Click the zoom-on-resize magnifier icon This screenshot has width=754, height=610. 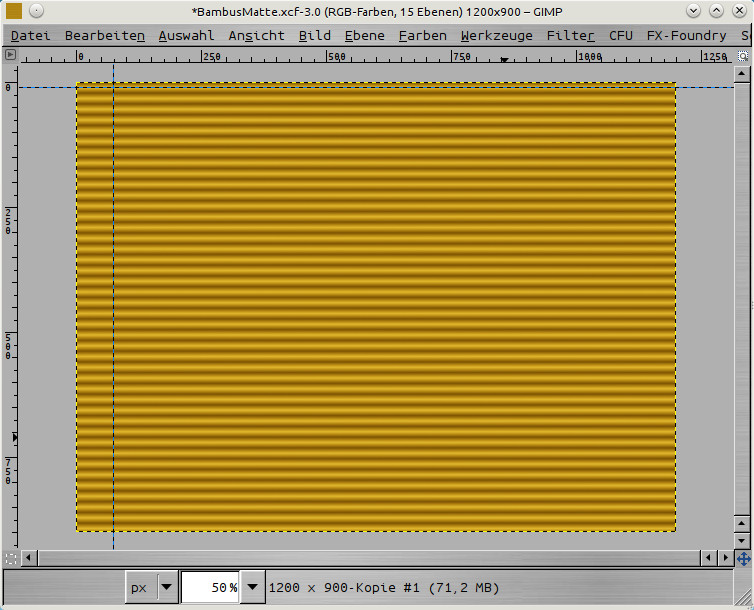click(742, 56)
